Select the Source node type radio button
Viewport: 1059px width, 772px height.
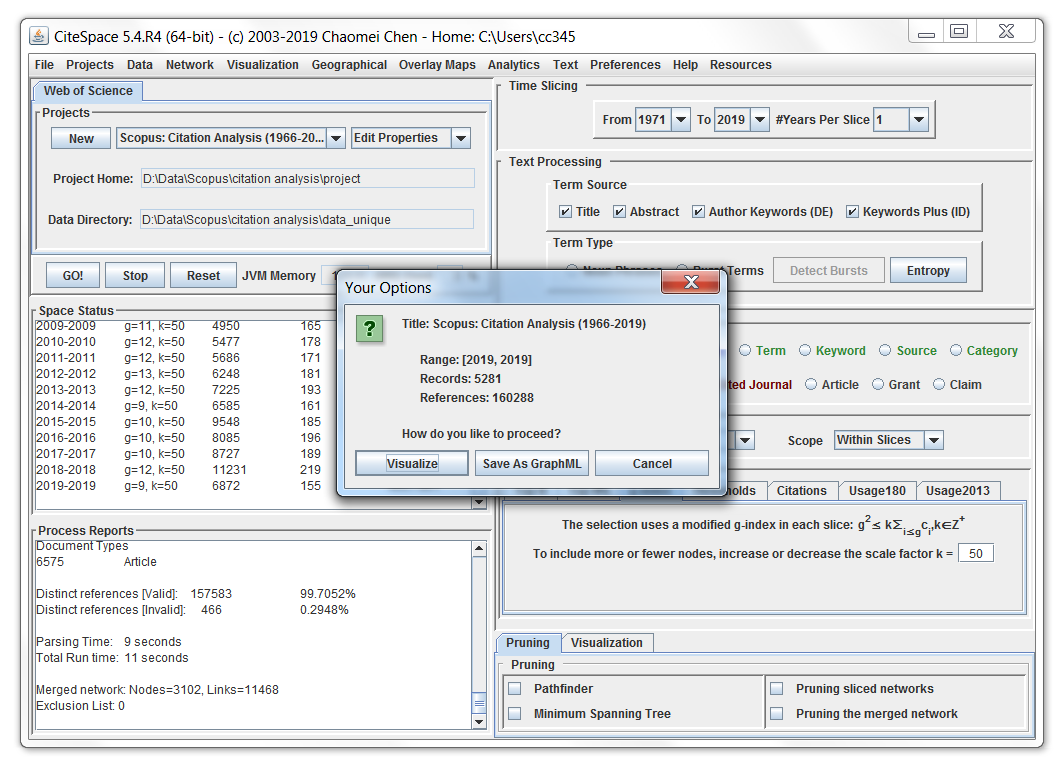[885, 350]
